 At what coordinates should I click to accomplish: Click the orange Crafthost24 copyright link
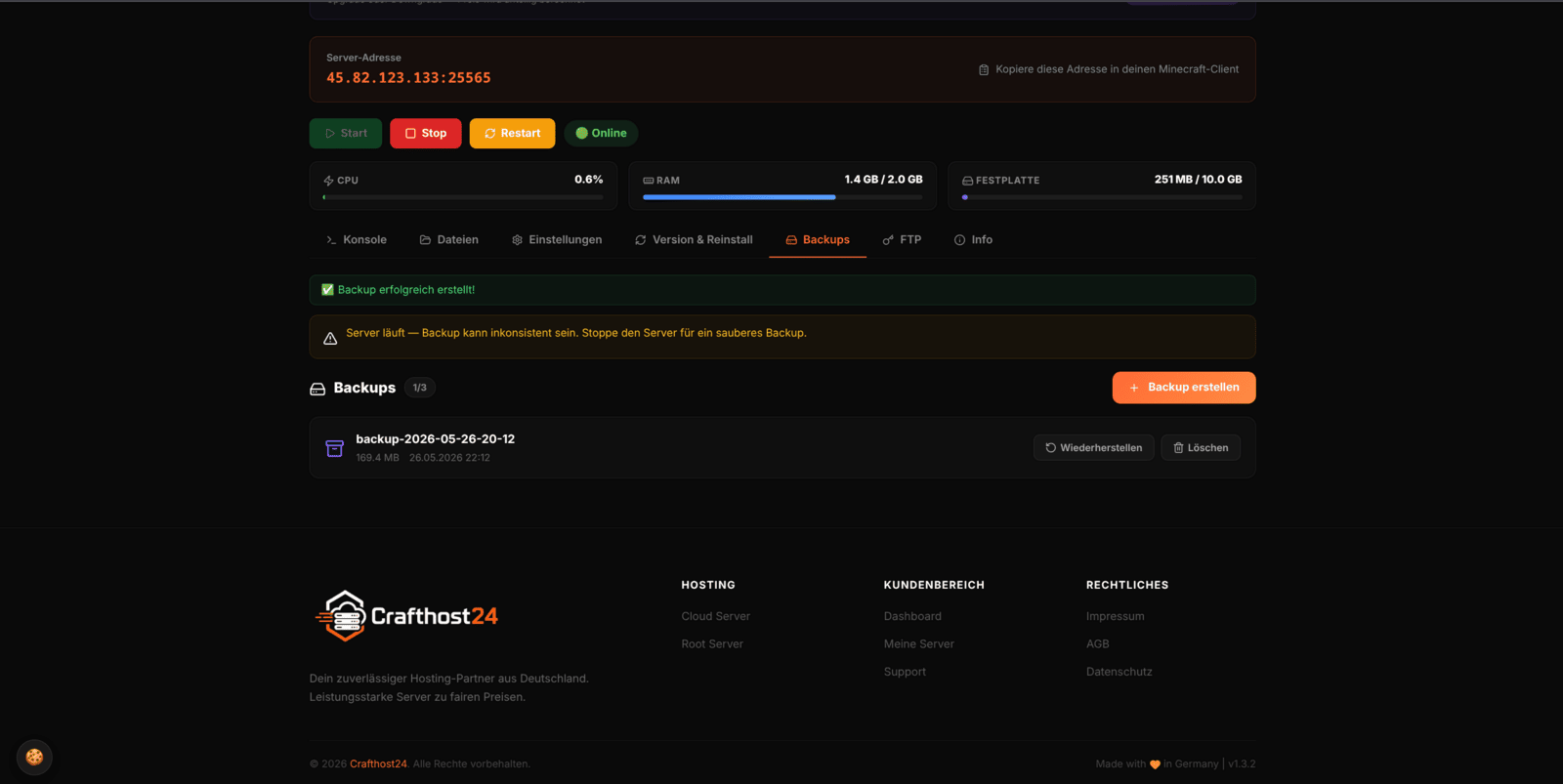pyautogui.click(x=378, y=764)
